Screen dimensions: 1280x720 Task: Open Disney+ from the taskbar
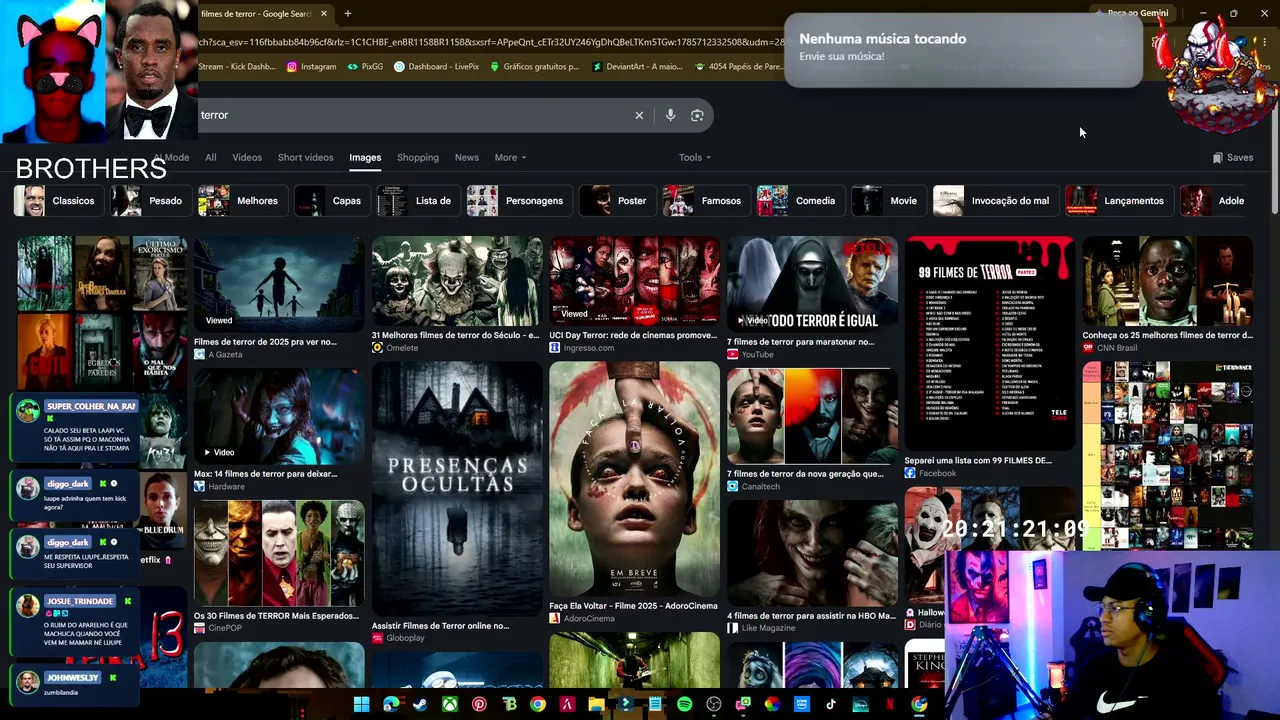(860, 705)
